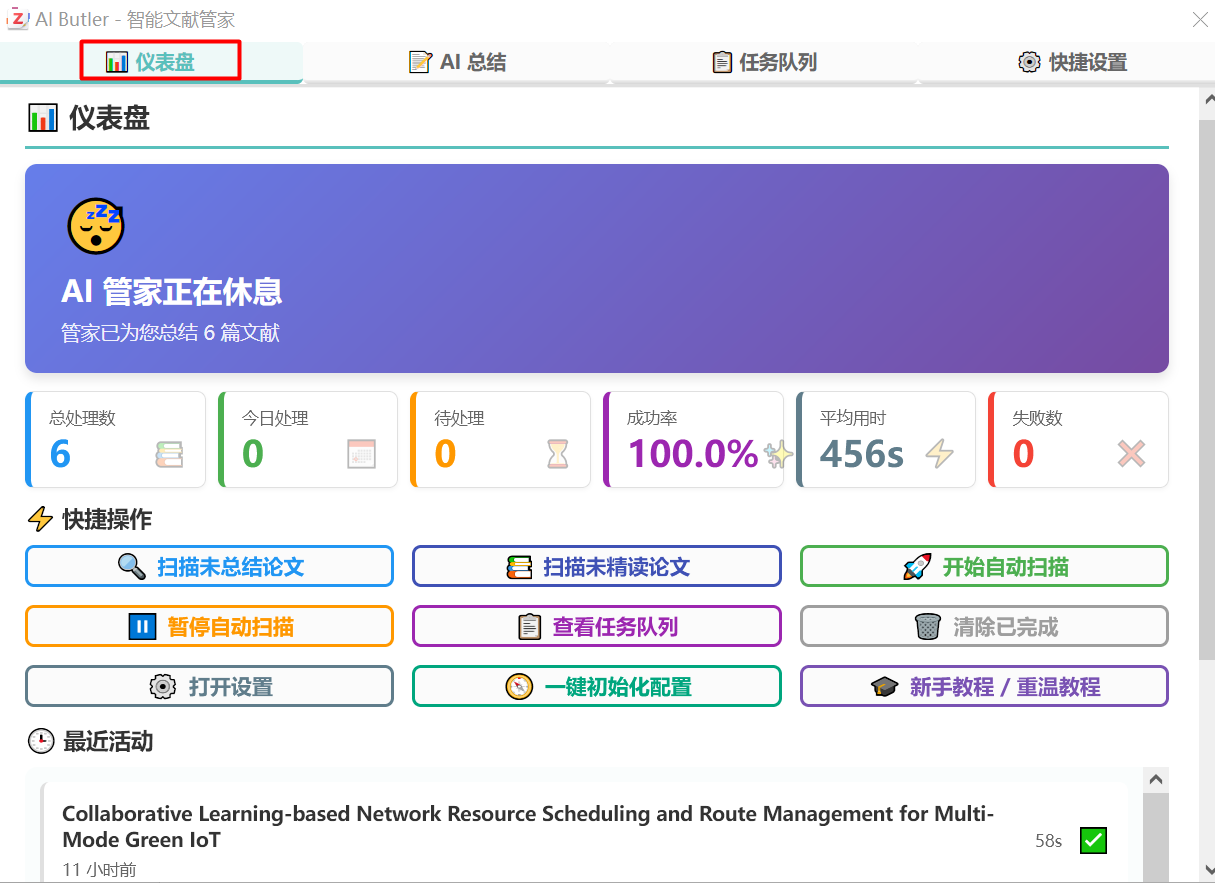The width and height of the screenshot is (1215, 883).
Task: Click the 11 小时前 timestamp
Action: coord(99,869)
